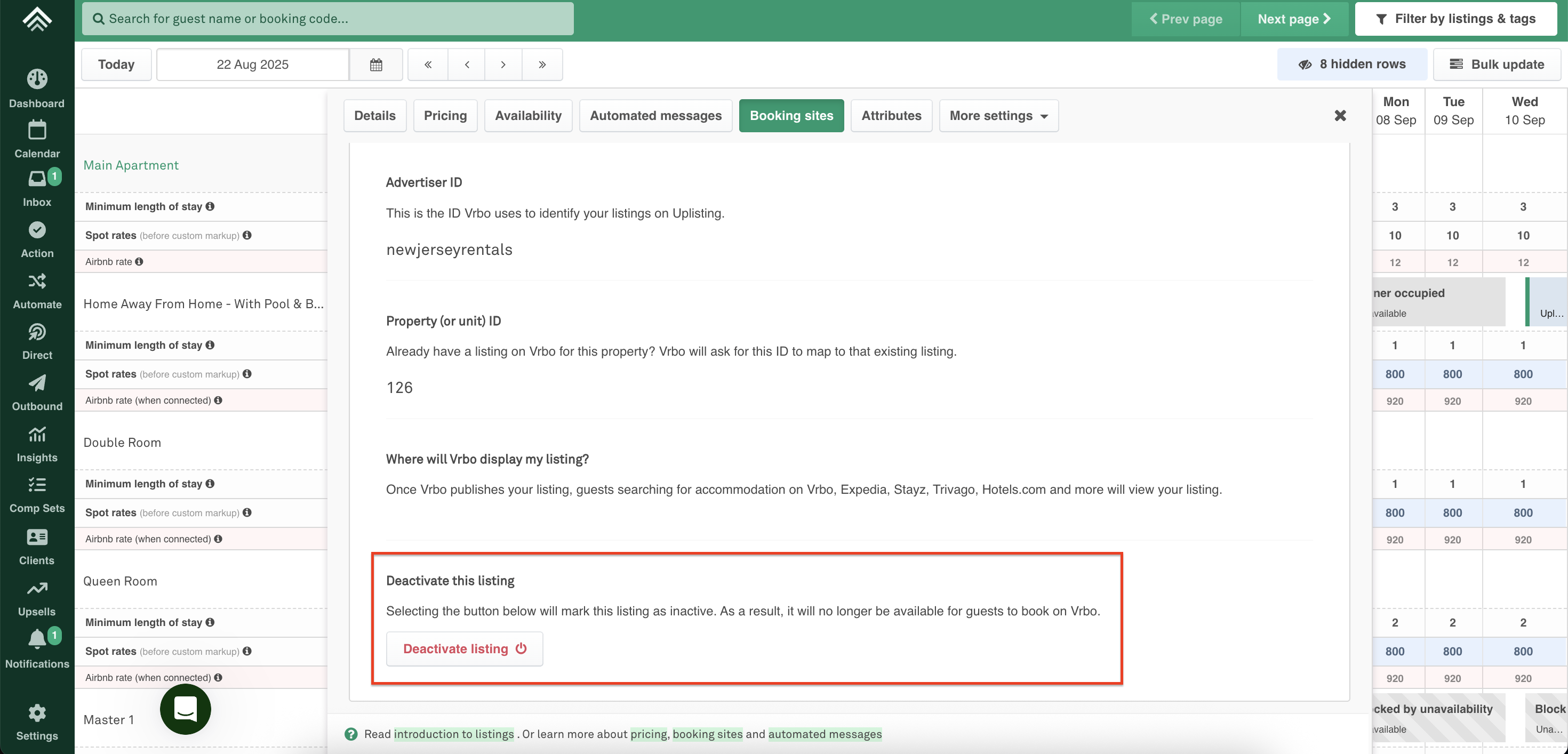1568x754 pixels.
Task: Open the Dashboard section
Action: [x=37, y=89]
